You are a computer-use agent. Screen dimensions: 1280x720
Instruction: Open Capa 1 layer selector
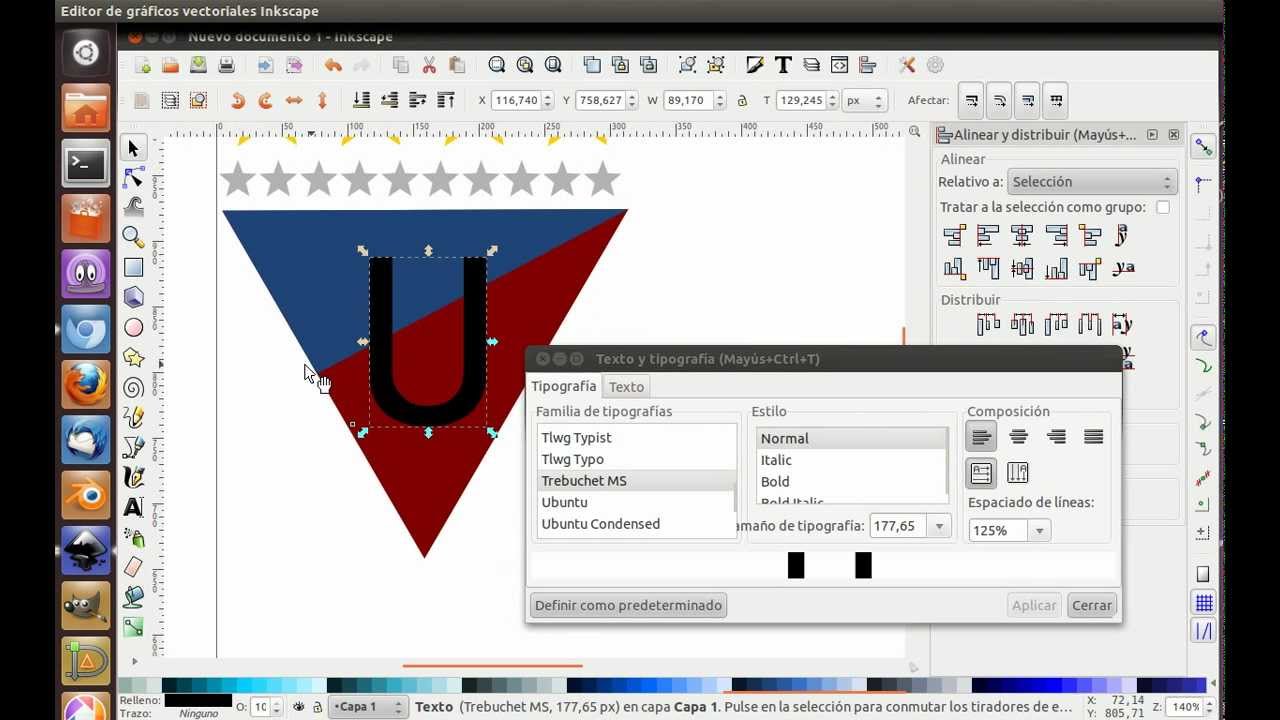point(369,707)
